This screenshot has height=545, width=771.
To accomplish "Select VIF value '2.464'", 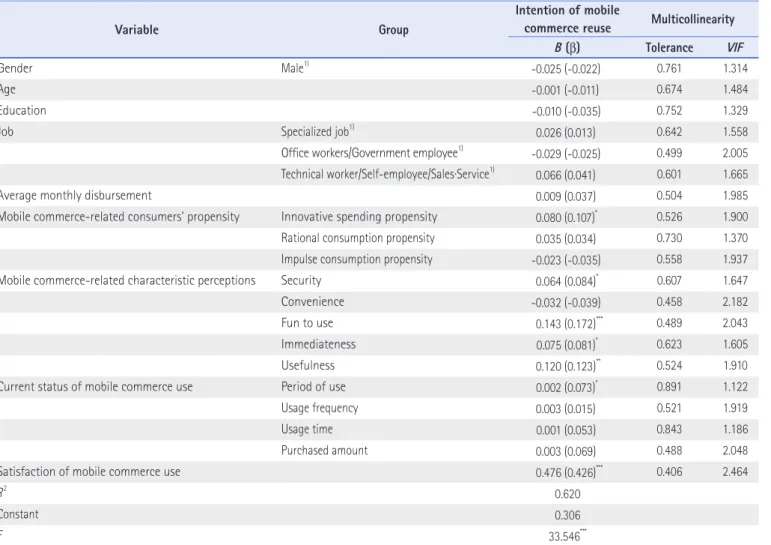I will coord(735,472).
